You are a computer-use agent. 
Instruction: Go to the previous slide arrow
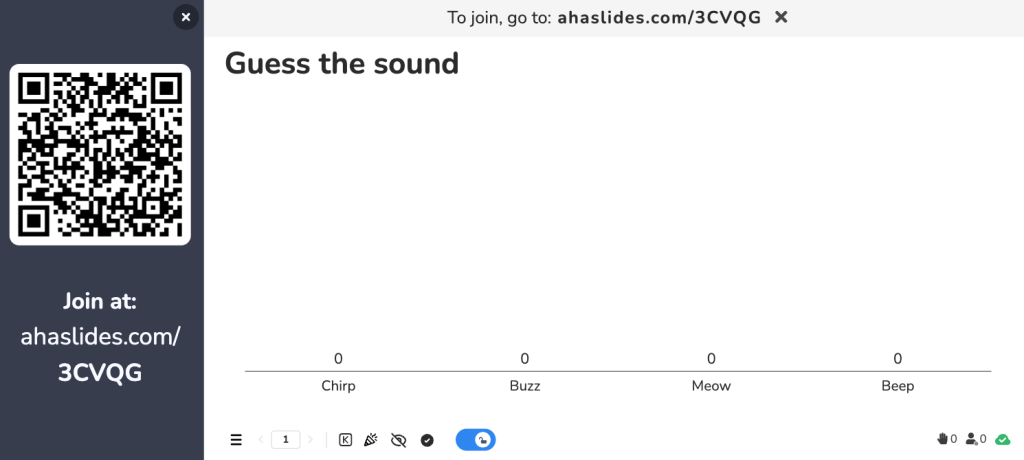(x=261, y=440)
